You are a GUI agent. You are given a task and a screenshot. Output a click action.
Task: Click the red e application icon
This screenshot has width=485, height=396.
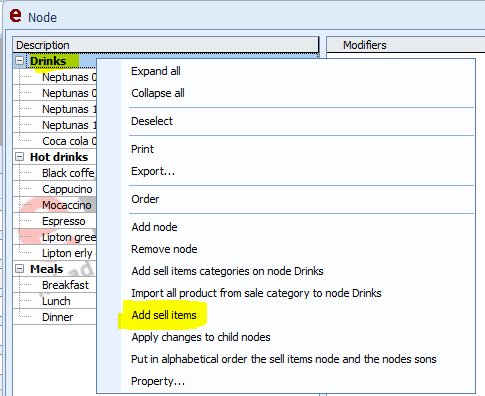pos(15,15)
